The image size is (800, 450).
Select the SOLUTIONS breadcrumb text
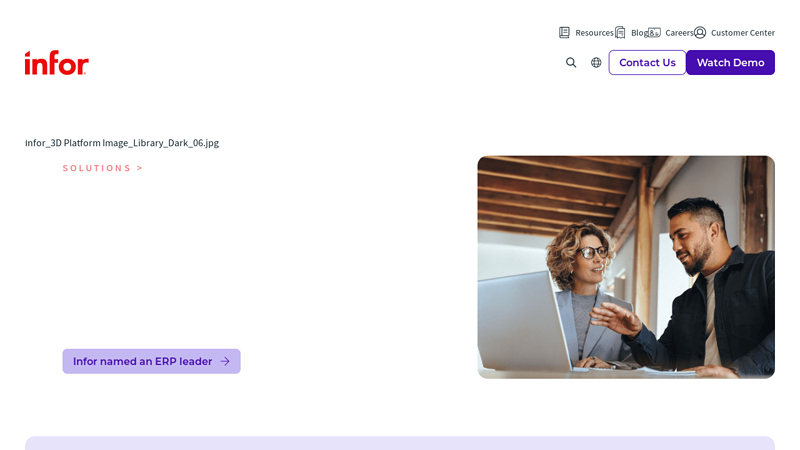pos(97,168)
